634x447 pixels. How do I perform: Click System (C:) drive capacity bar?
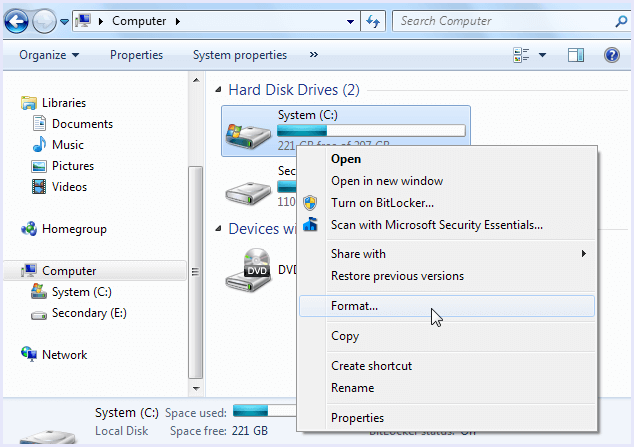[x=371, y=131]
